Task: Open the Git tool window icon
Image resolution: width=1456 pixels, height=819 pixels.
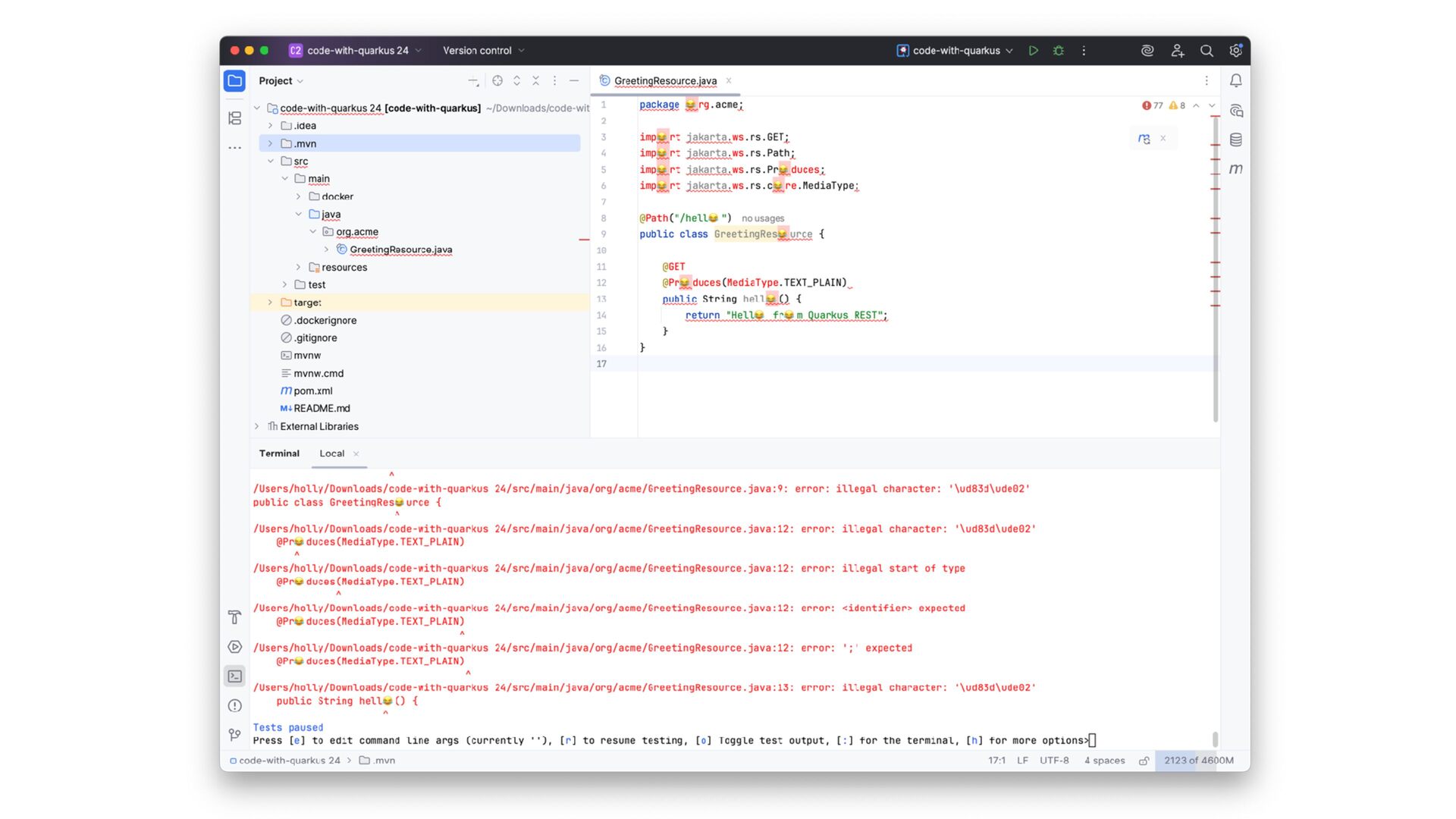Action: [235, 735]
